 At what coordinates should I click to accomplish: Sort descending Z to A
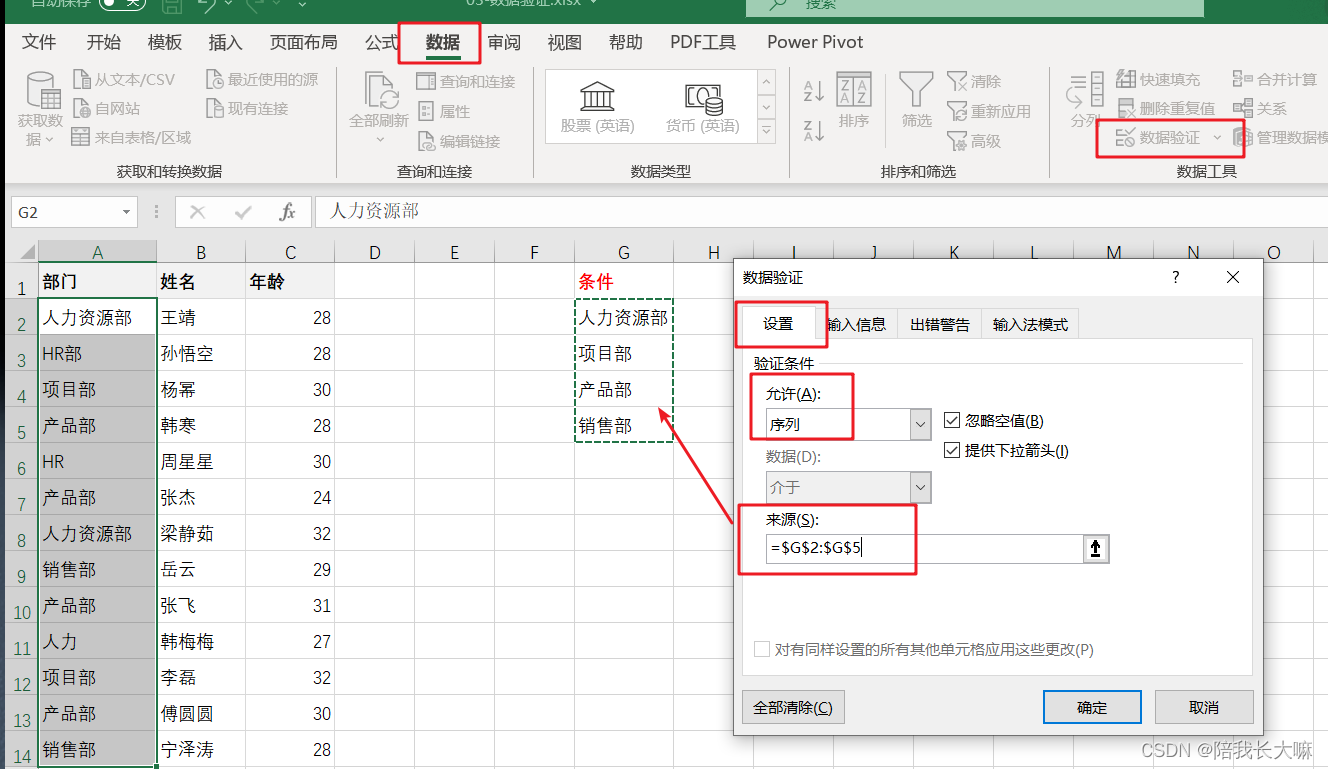click(x=814, y=130)
